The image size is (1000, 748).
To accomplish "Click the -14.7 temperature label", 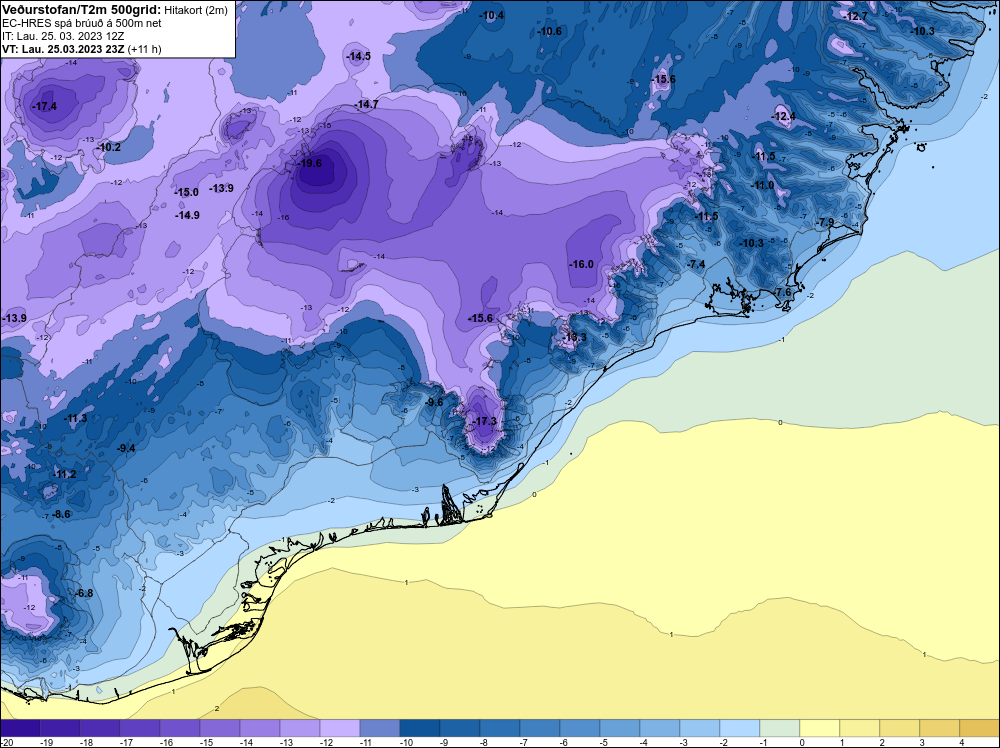I will coord(366,105).
